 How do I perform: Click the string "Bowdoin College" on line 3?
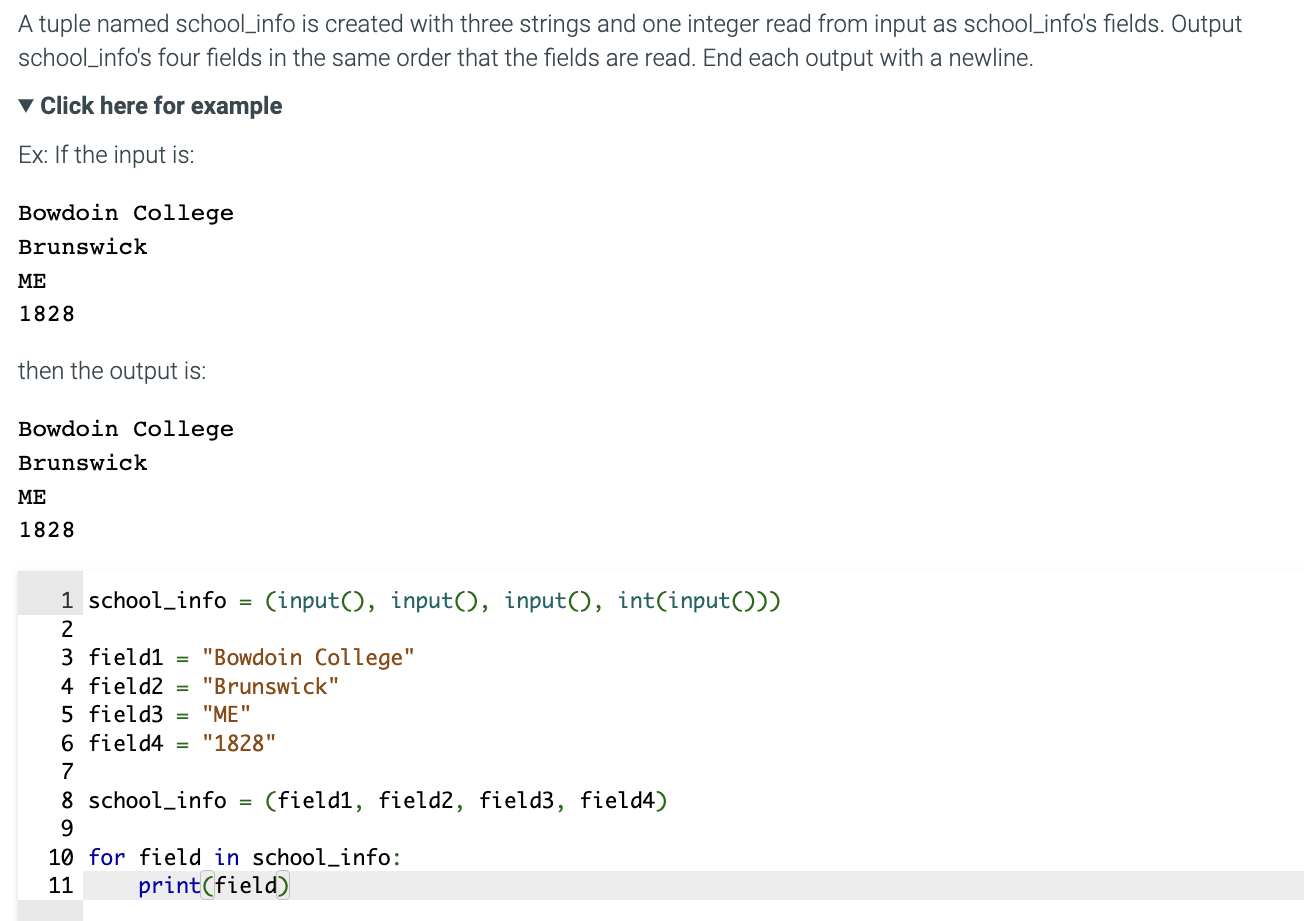tap(309, 657)
